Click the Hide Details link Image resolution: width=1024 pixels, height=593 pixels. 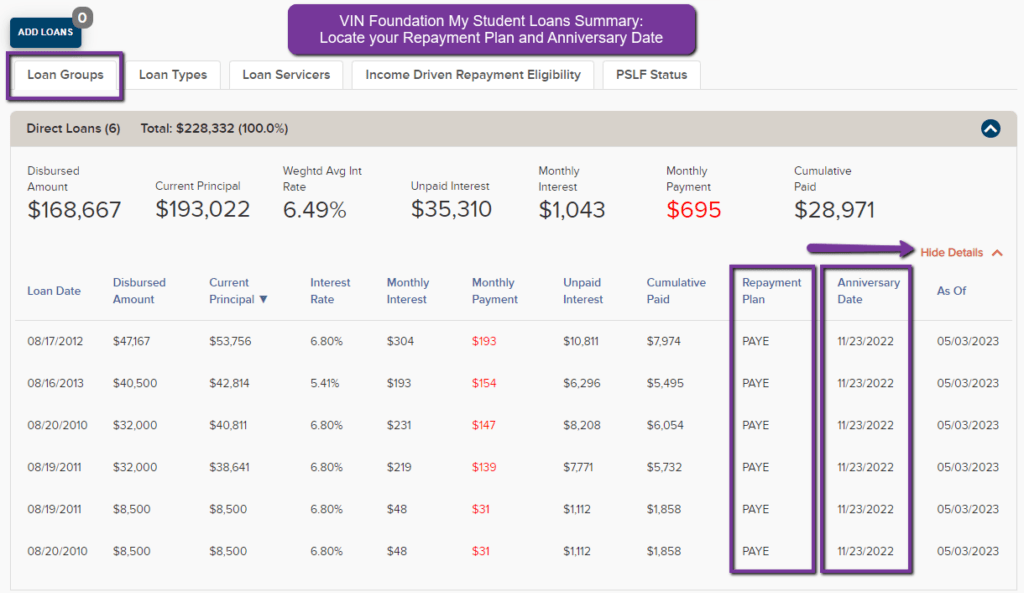pos(952,253)
